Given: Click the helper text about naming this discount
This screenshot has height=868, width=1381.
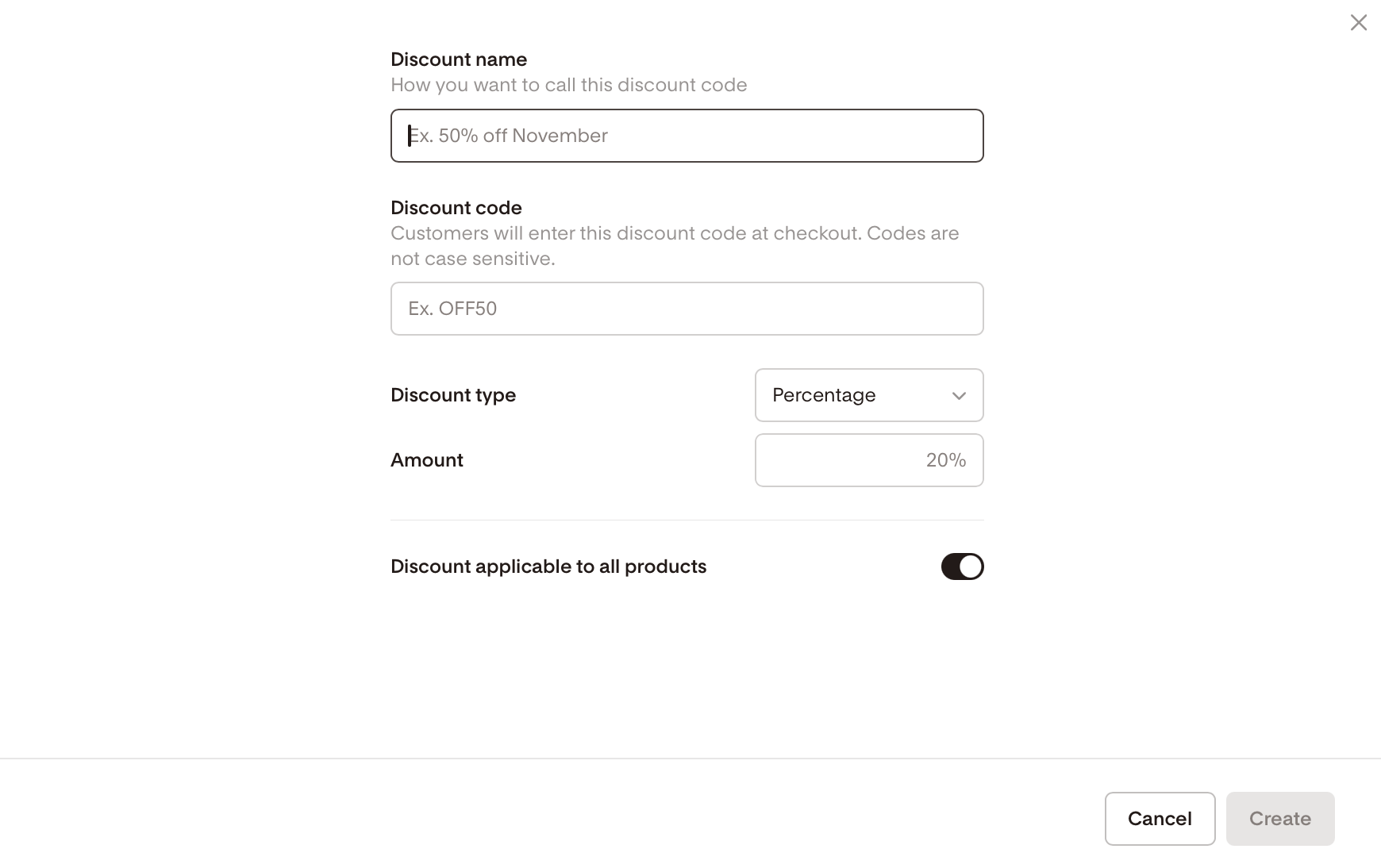Looking at the screenshot, I should click(569, 85).
